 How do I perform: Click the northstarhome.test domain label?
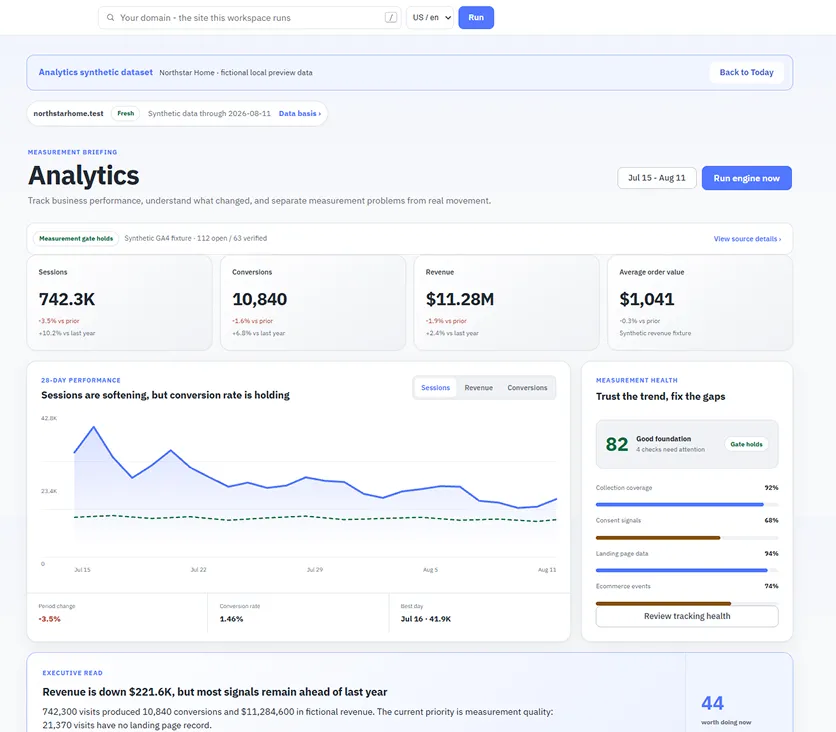tap(68, 114)
